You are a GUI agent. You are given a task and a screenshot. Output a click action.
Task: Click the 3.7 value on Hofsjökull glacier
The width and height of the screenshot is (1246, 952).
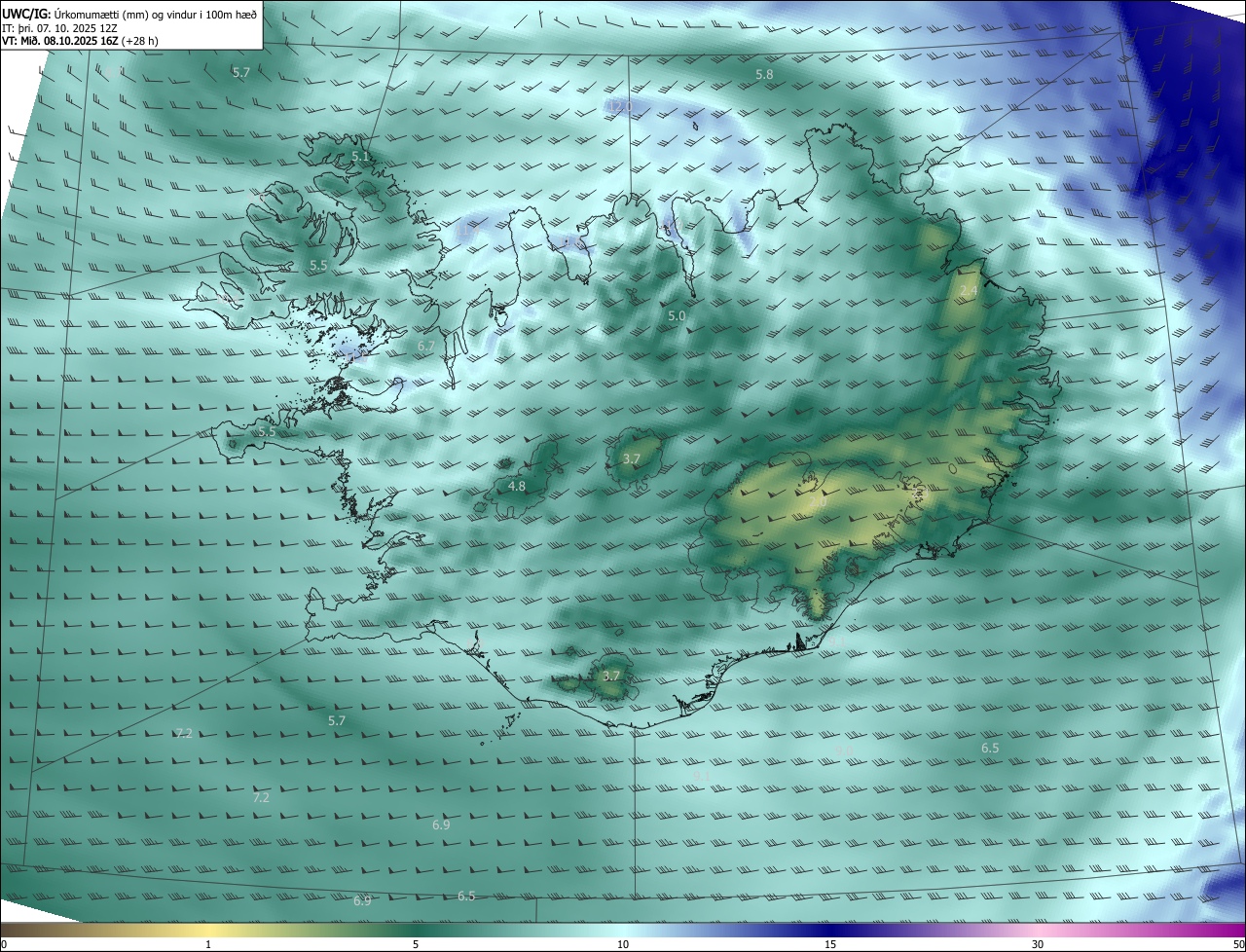[632, 458]
